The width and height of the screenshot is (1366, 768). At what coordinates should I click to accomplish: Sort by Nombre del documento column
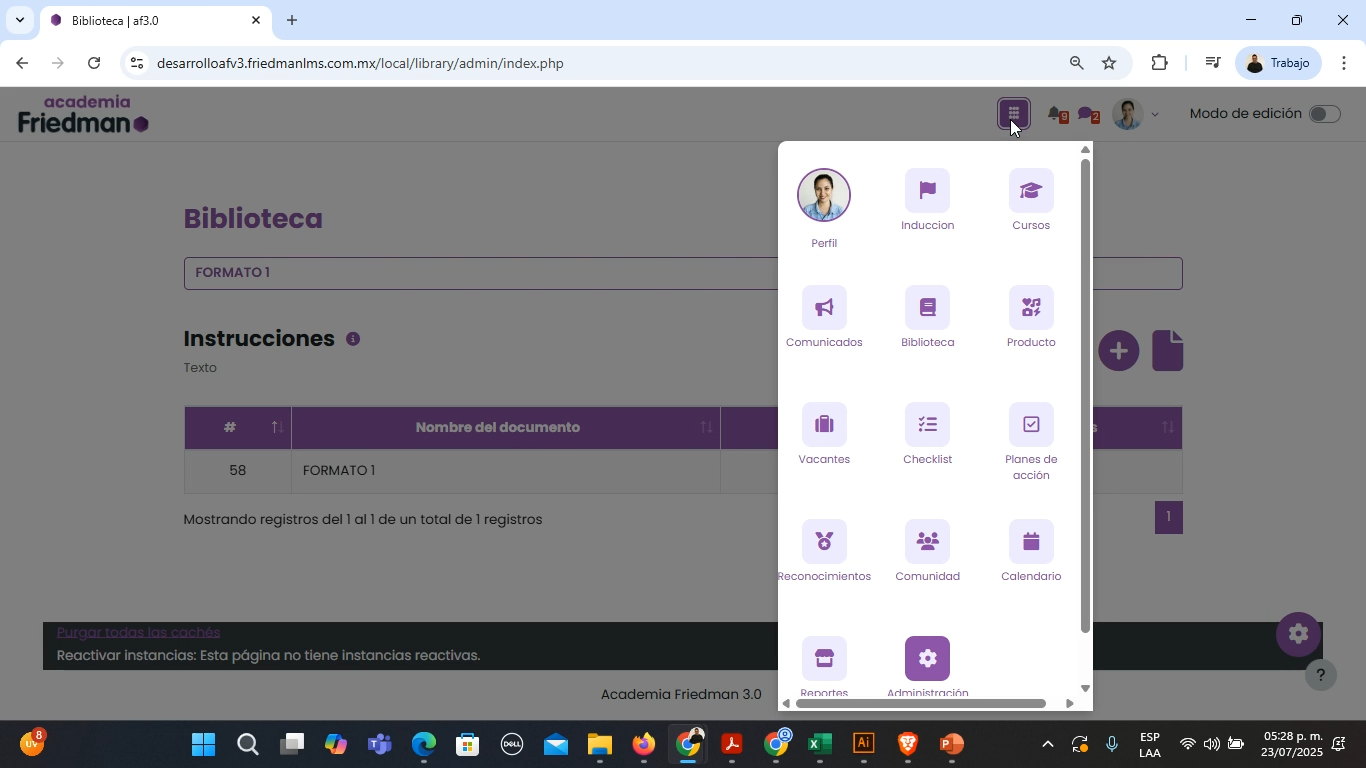tap(505, 427)
